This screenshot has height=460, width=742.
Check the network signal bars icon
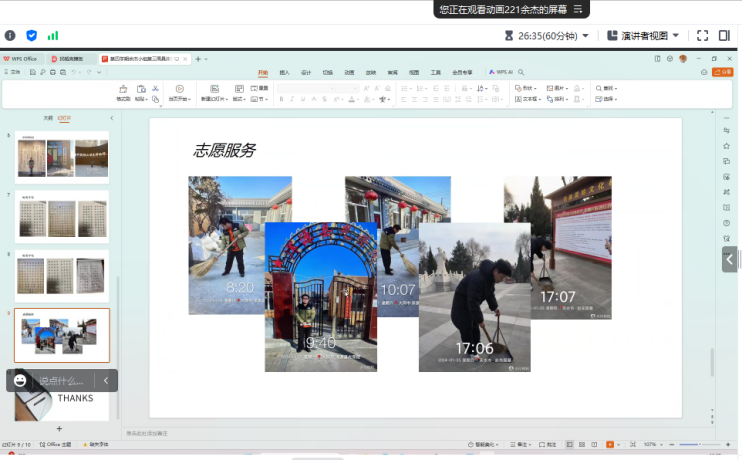(x=53, y=35)
